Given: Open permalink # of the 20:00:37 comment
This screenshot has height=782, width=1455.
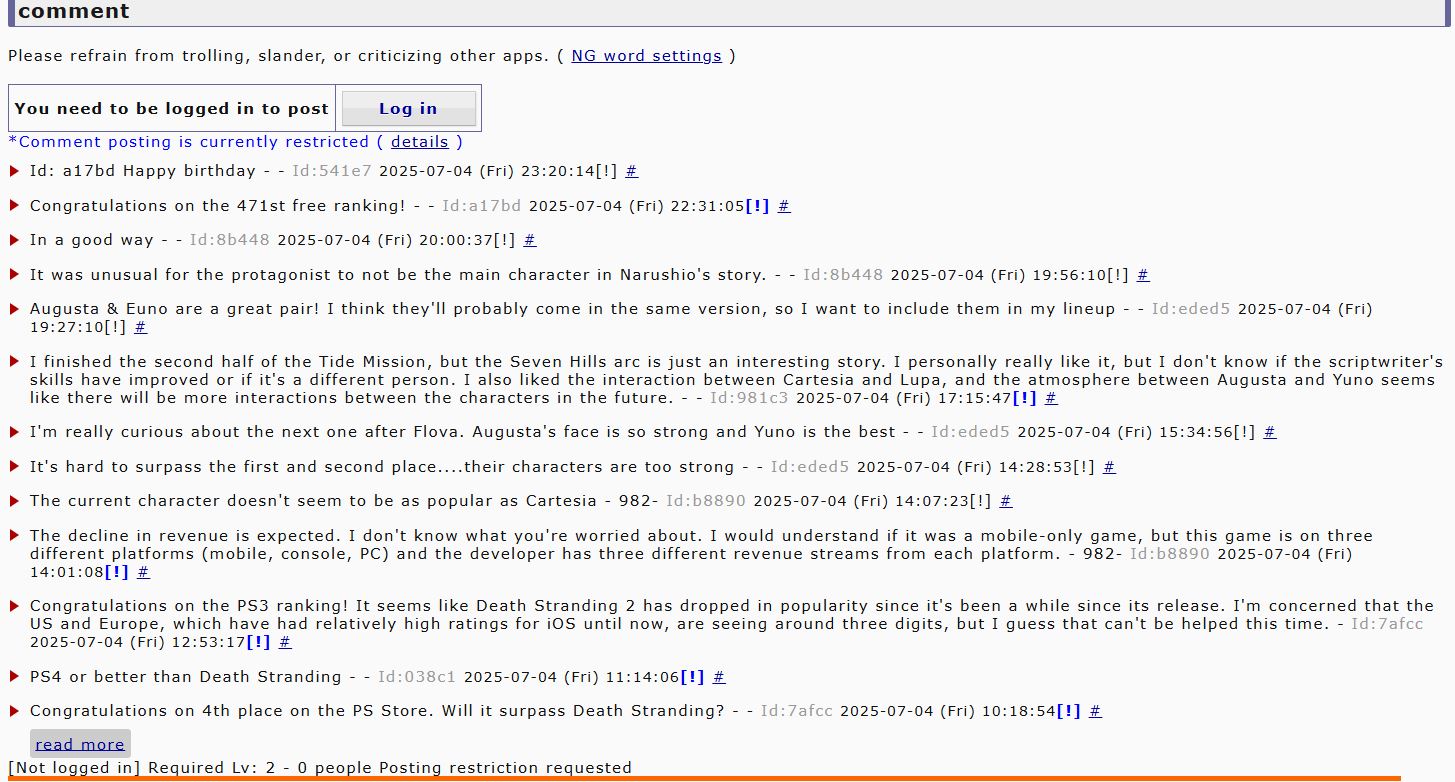Looking at the screenshot, I should tap(530, 240).
